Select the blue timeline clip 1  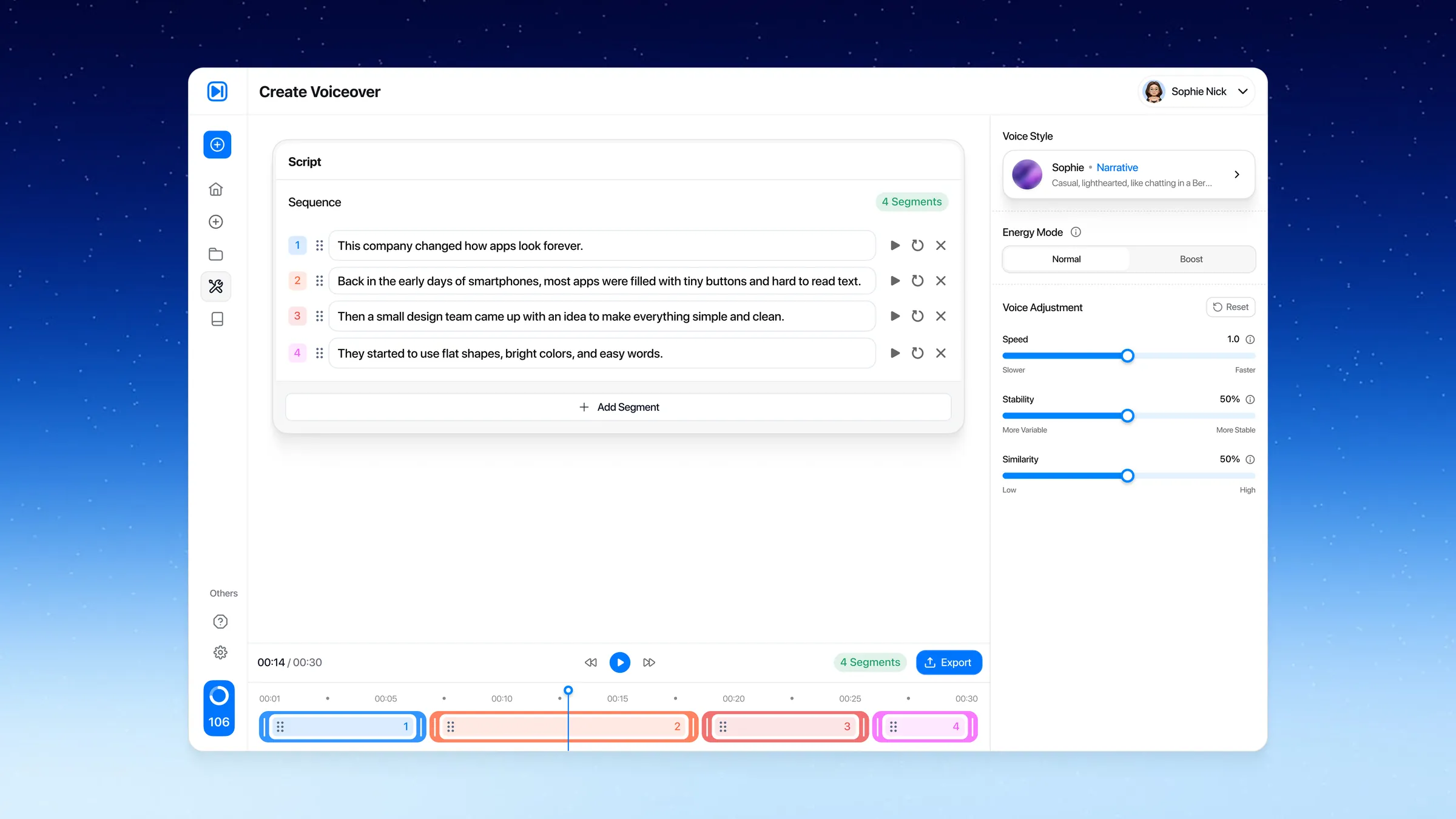click(x=342, y=727)
